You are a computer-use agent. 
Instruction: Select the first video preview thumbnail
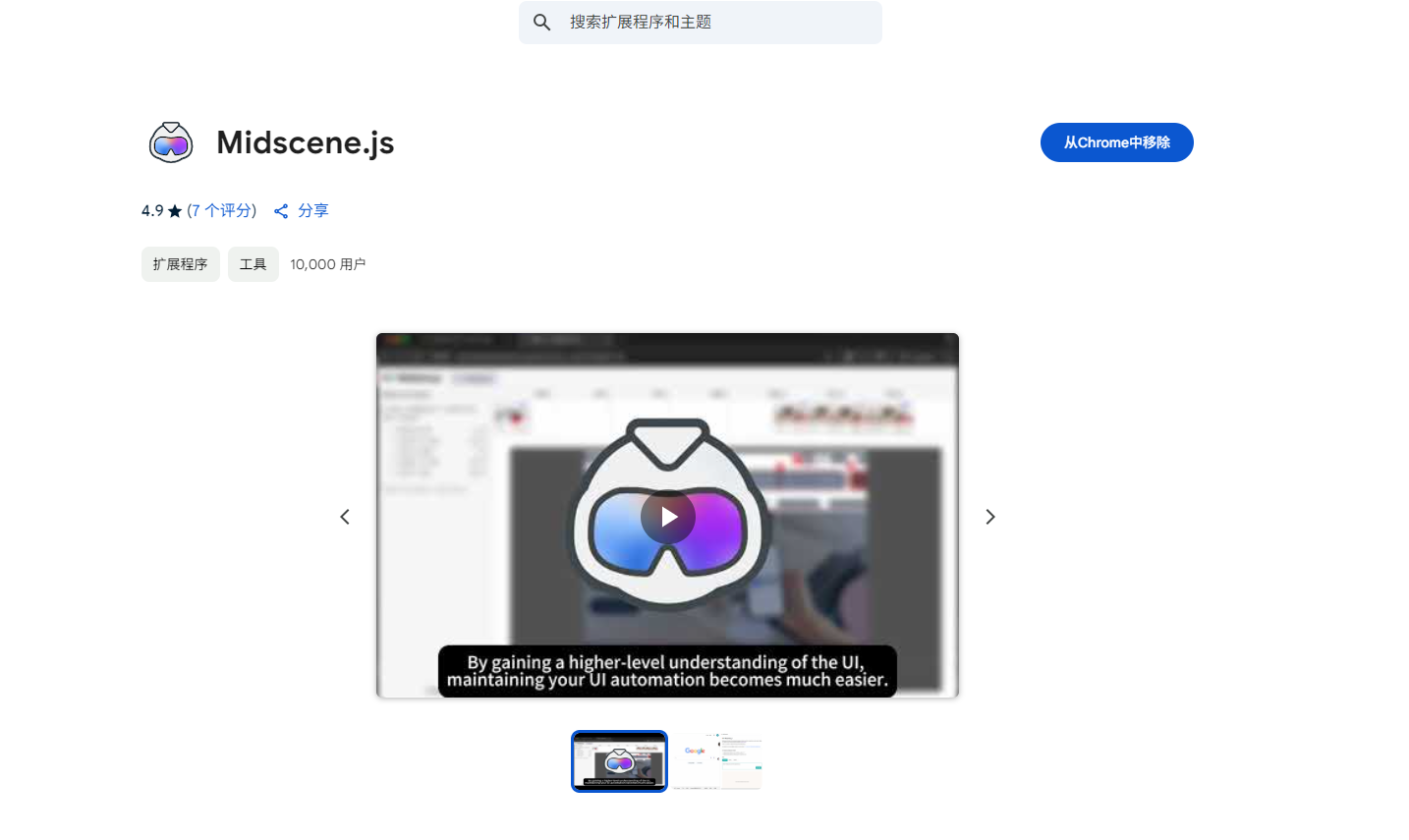pyautogui.click(x=619, y=761)
